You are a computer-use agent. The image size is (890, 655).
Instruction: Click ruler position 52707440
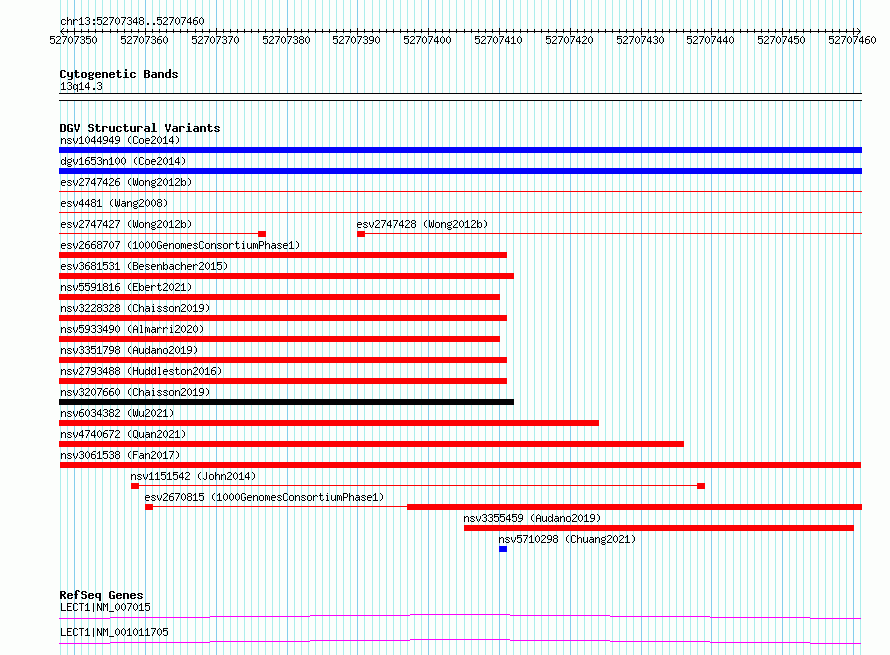click(710, 40)
